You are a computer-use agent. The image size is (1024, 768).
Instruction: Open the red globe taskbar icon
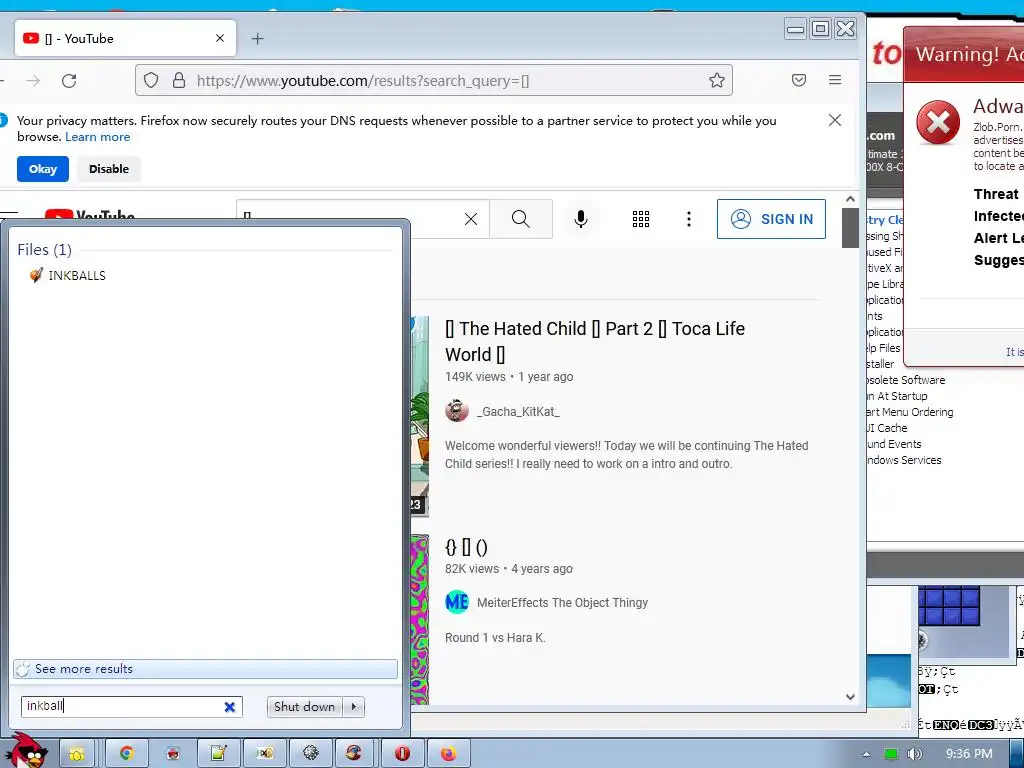tap(356, 754)
